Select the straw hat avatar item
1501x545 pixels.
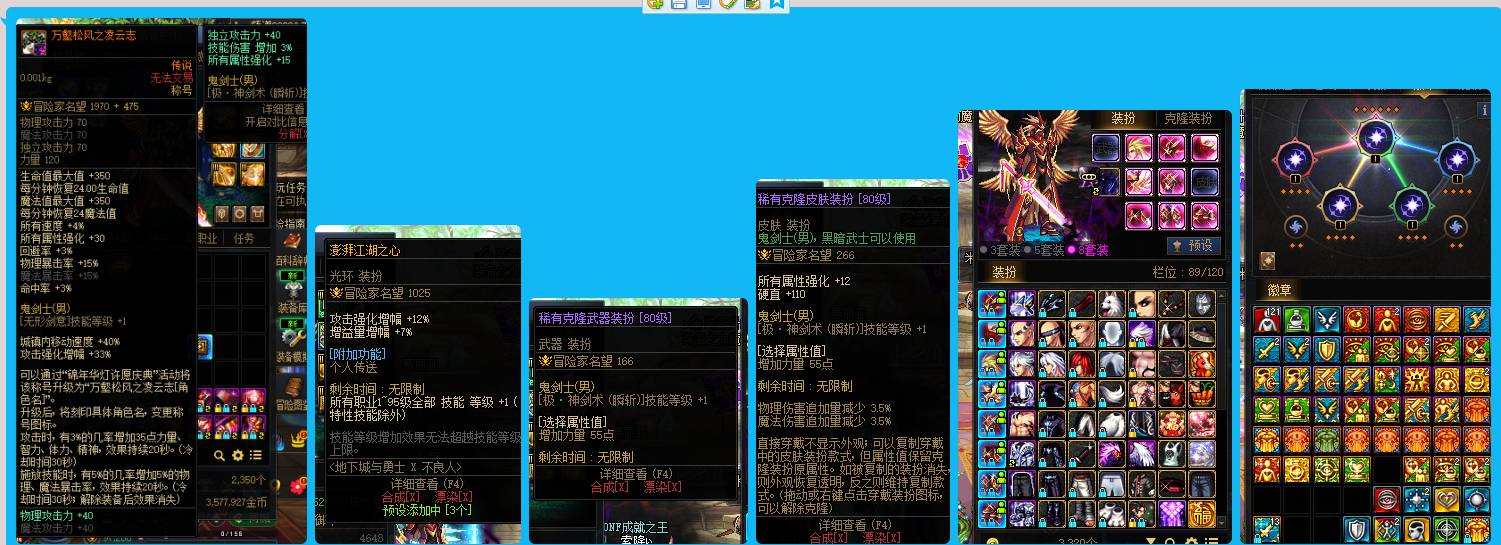click(x=1202, y=333)
